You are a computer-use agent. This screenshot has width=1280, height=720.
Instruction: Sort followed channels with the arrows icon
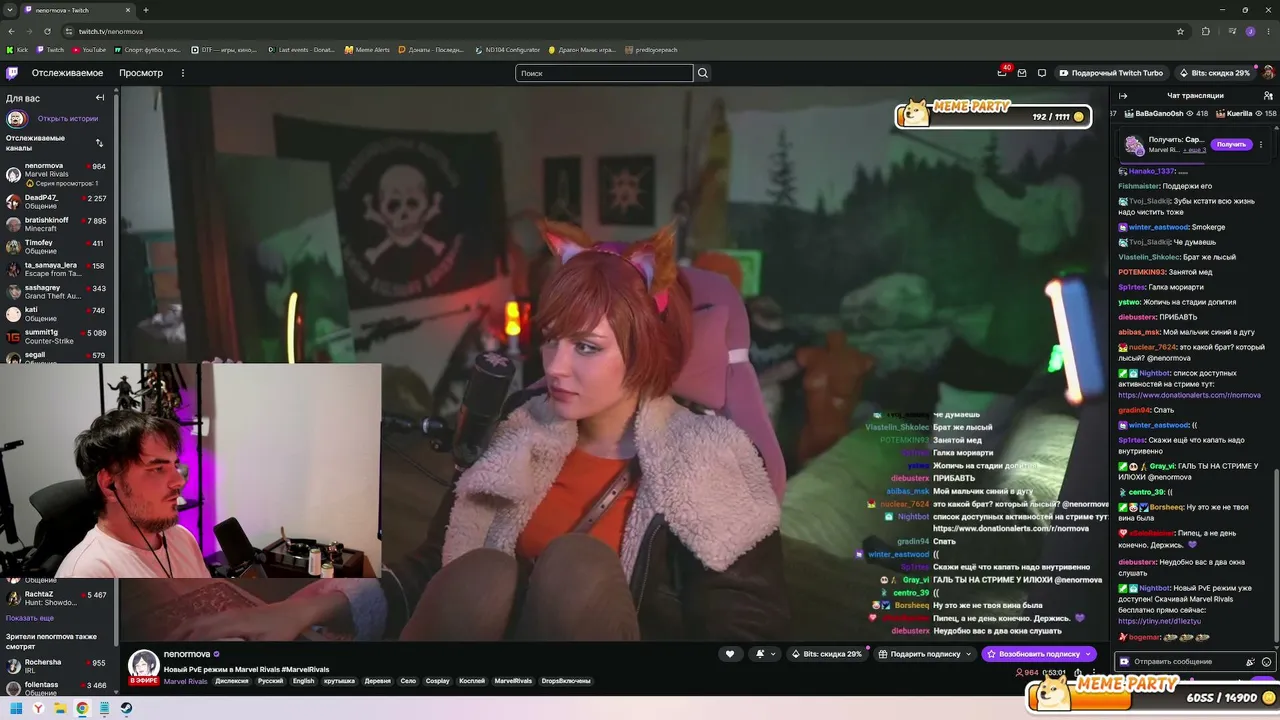[99, 143]
